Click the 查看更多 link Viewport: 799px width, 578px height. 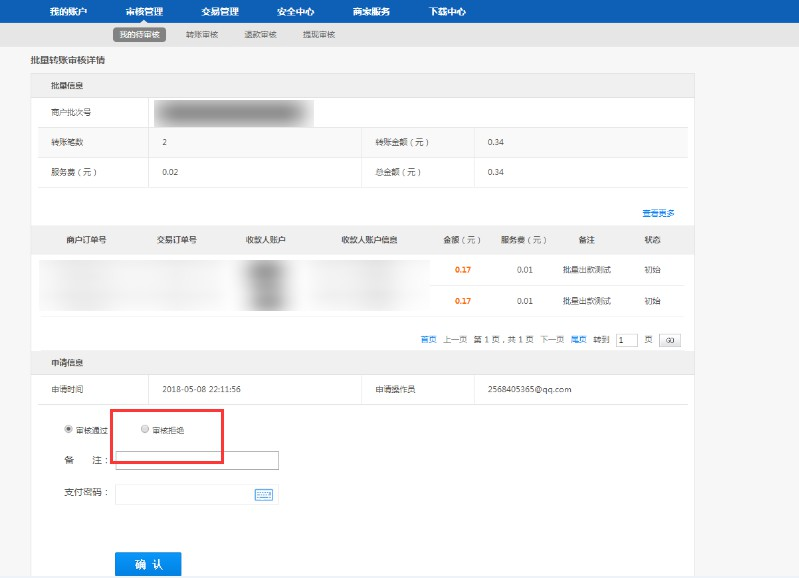[x=658, y=213]
